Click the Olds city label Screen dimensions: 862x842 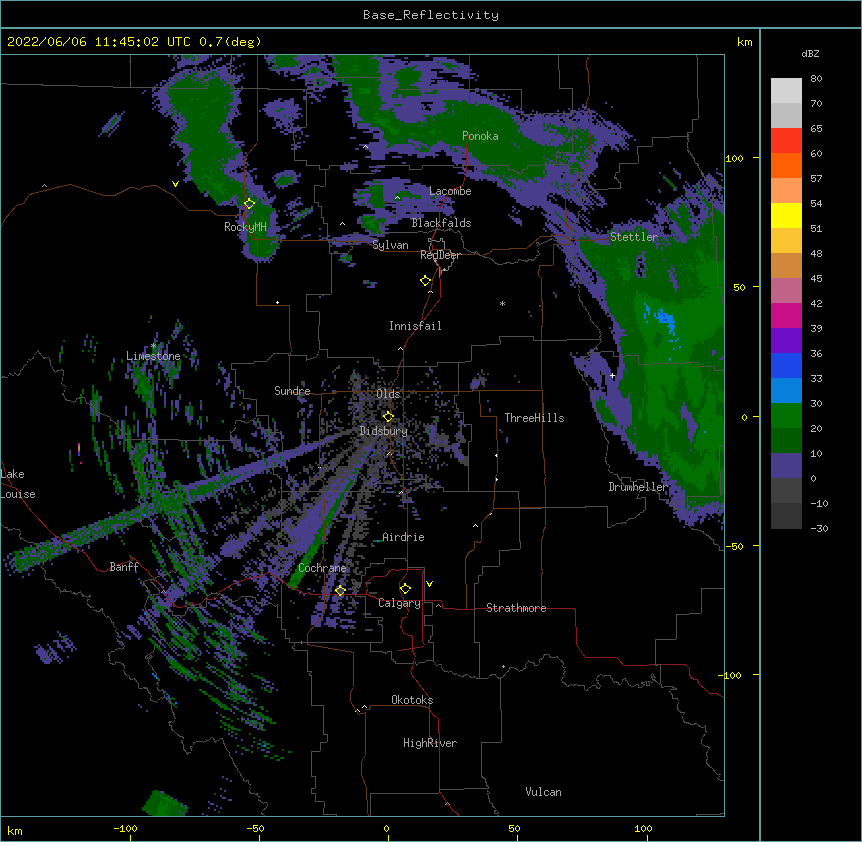coord(388,394)
